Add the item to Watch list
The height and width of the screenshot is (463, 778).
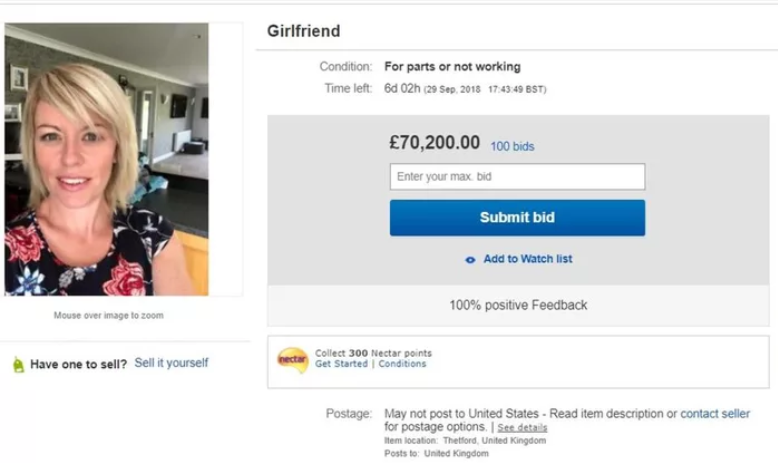pos(527,259)
